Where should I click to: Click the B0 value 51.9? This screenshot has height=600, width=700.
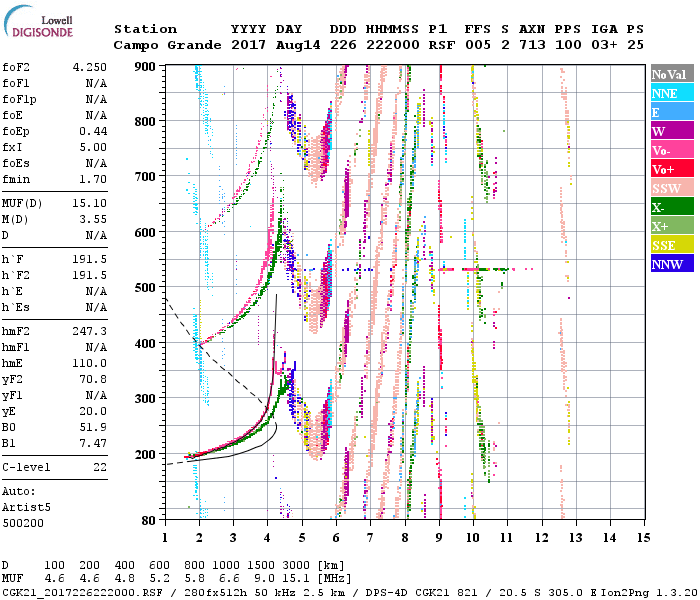point(93,428)
